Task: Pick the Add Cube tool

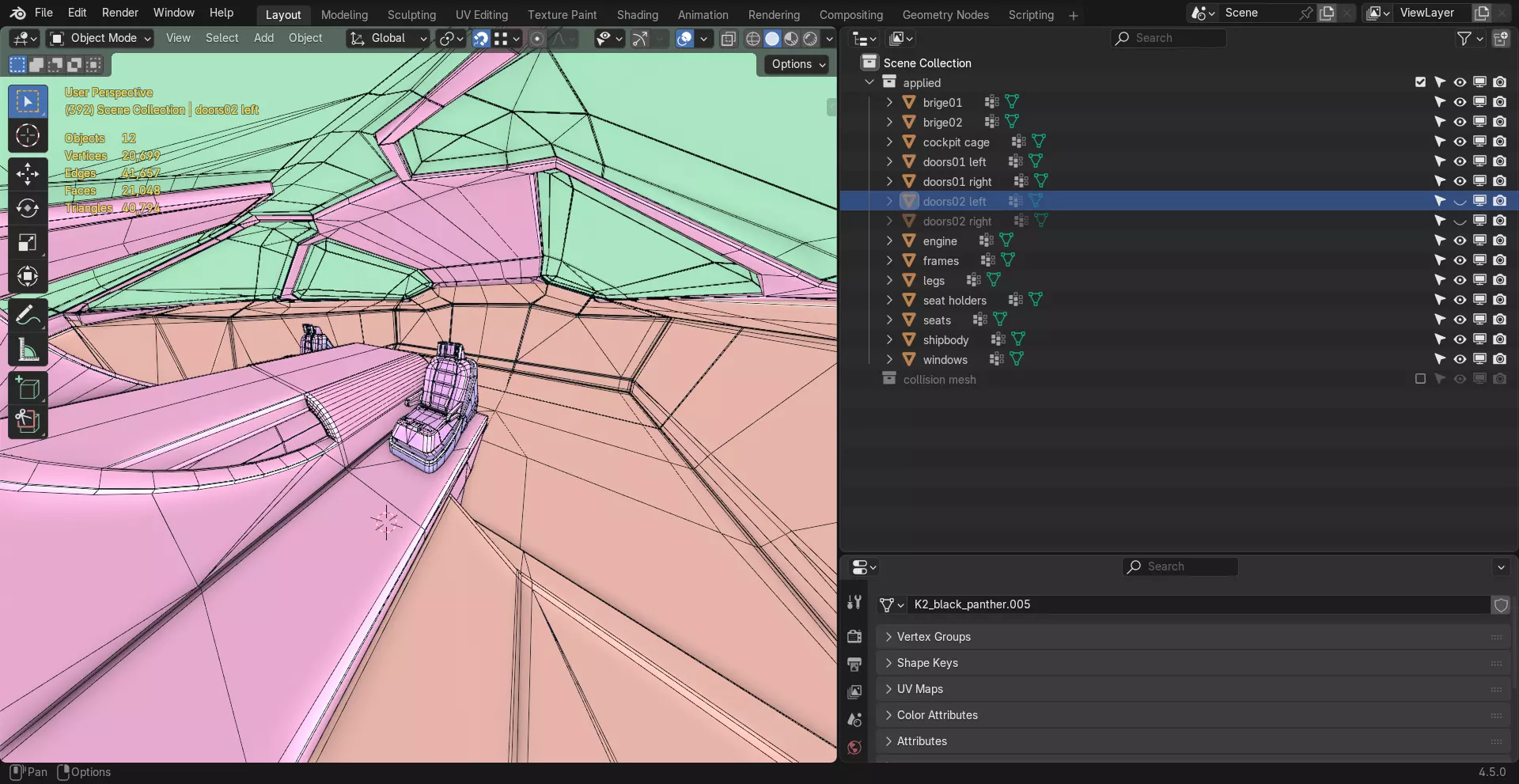Action: (28, 388)
